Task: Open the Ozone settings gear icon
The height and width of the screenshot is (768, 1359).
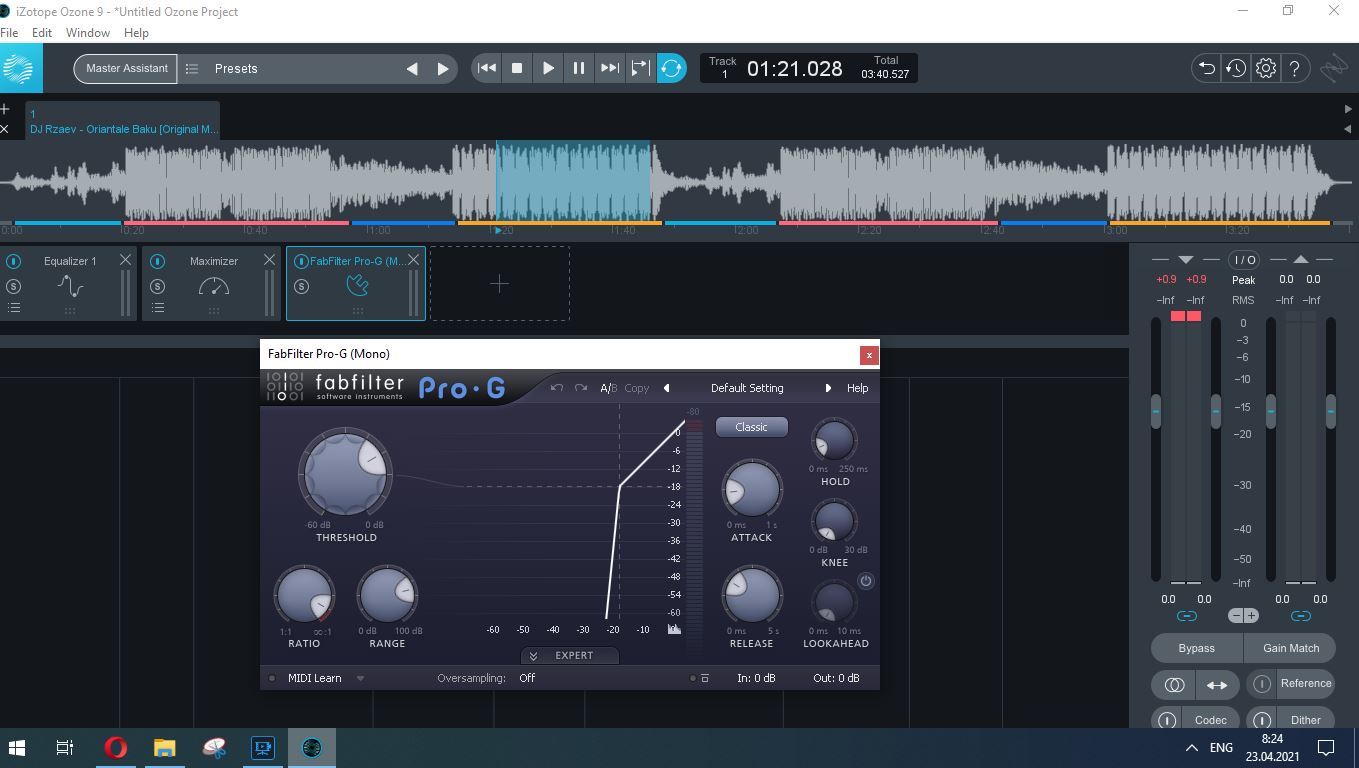Action: [x=1266, y=68]
